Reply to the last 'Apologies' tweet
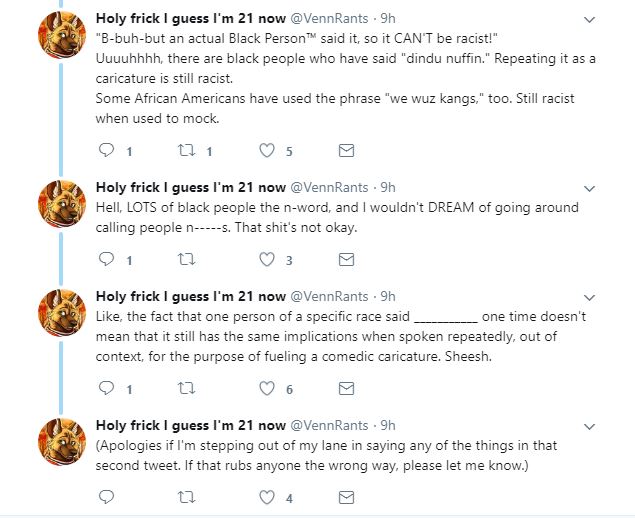Screen dimensions: 635x518 (107, 497)
